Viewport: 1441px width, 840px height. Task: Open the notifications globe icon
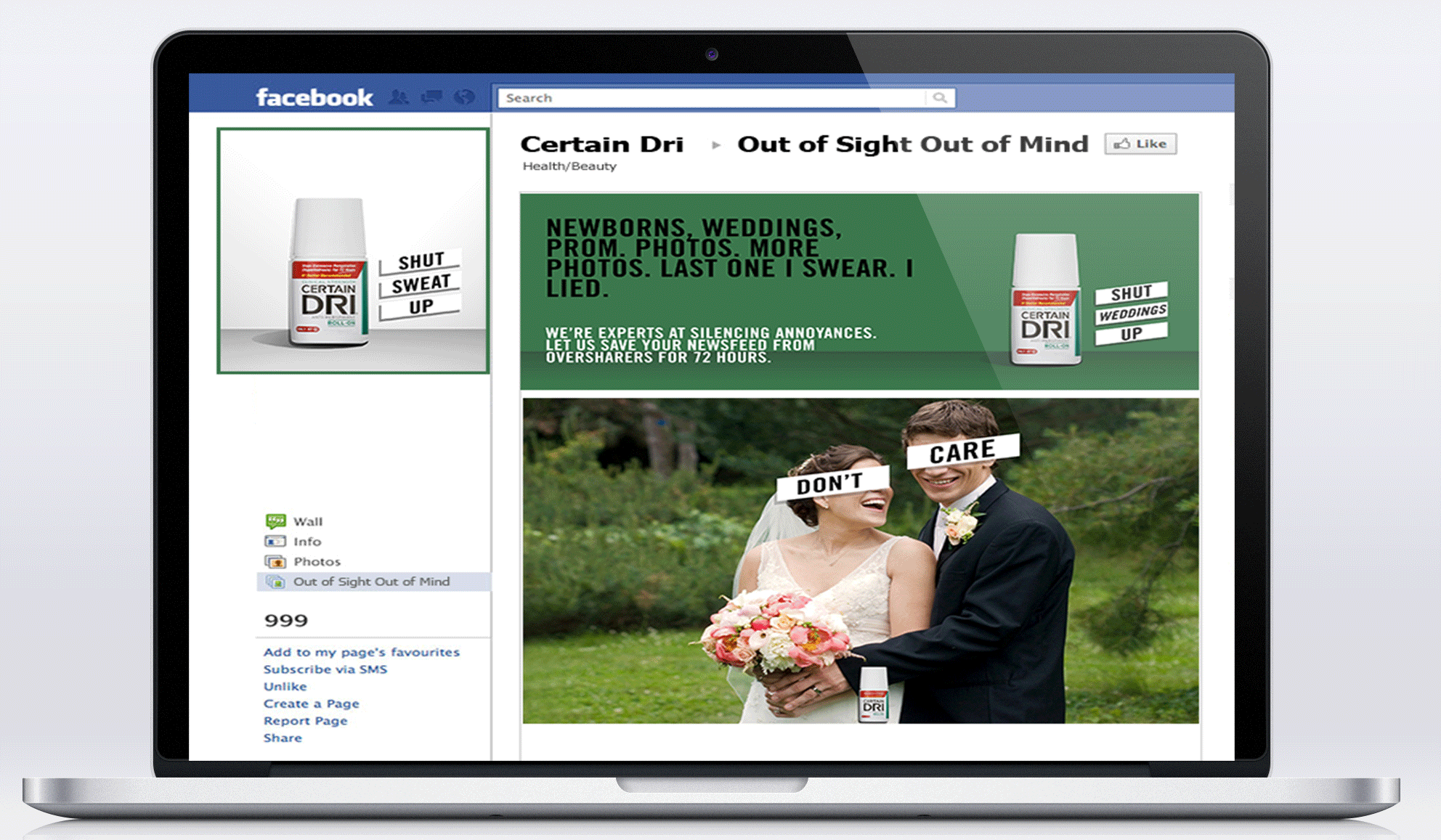pos(465,96)
